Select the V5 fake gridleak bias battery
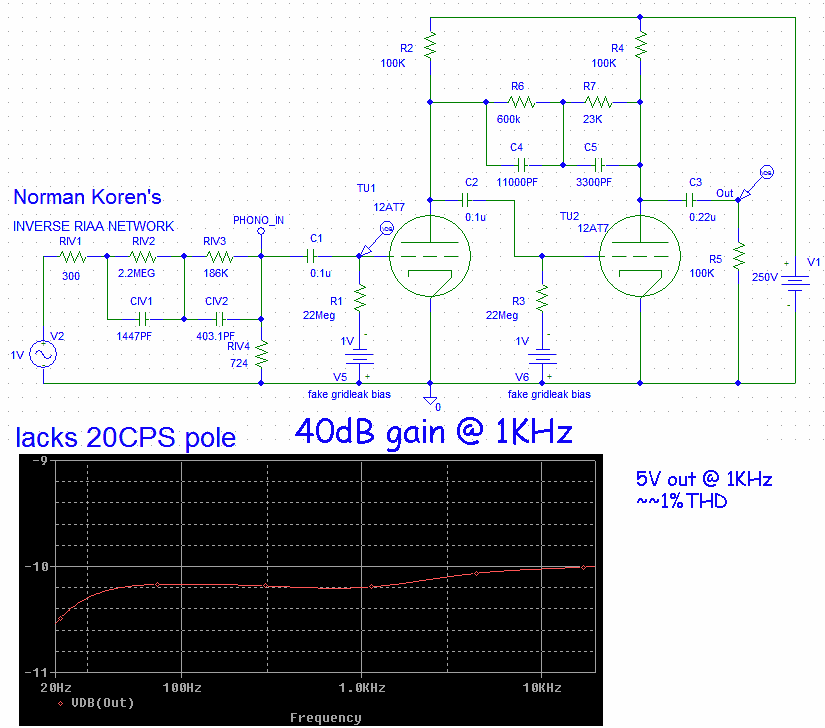The image size is (825, 728). coord(359,358)
